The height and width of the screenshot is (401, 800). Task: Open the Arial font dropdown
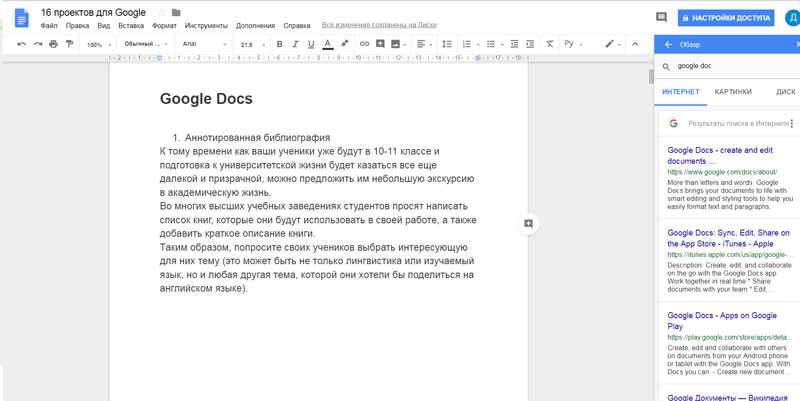point(204,44)
